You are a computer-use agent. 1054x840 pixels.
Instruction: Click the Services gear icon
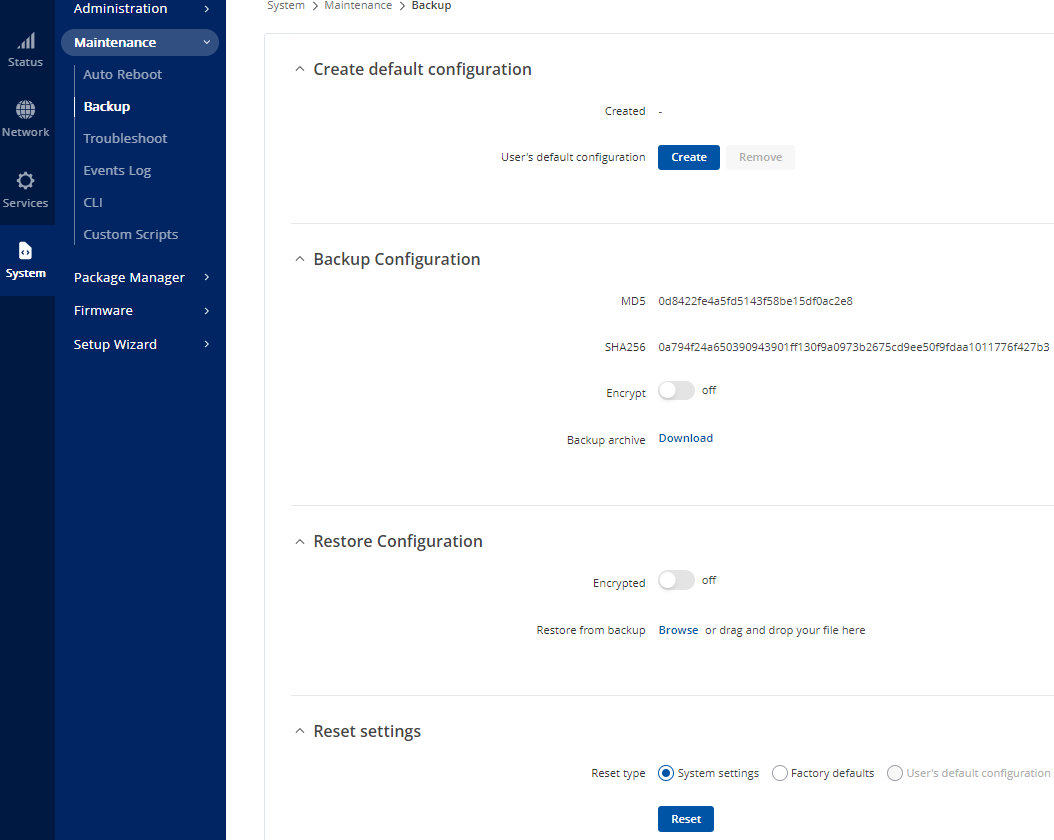tap(26, 188)
